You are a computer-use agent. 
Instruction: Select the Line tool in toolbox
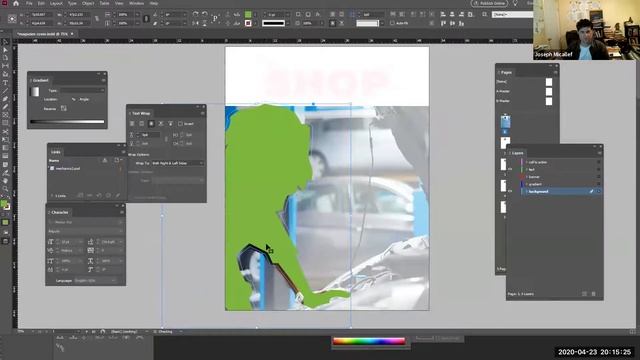coord(5,90)
